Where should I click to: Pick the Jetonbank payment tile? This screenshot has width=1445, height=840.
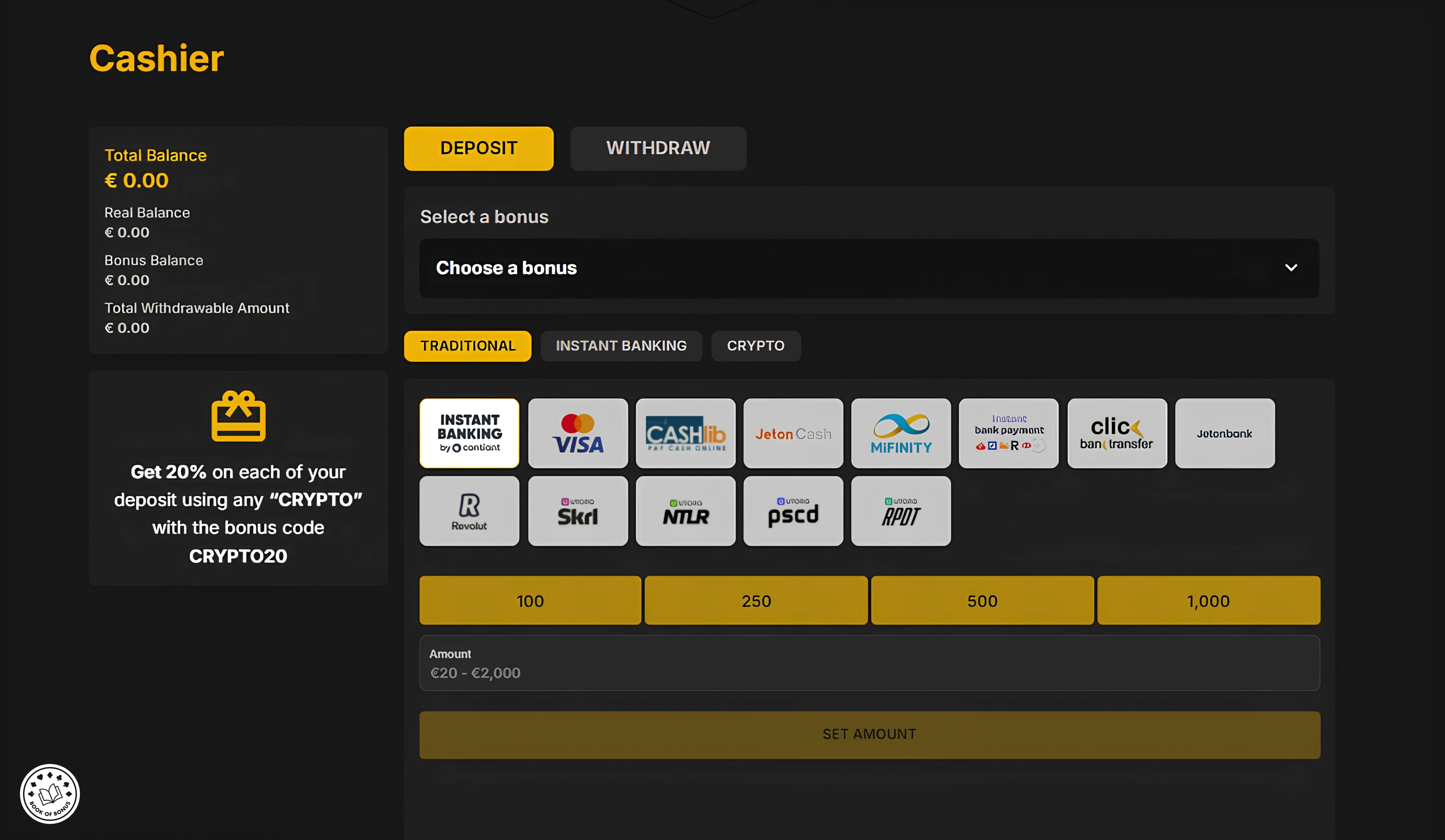[1225, 433]
